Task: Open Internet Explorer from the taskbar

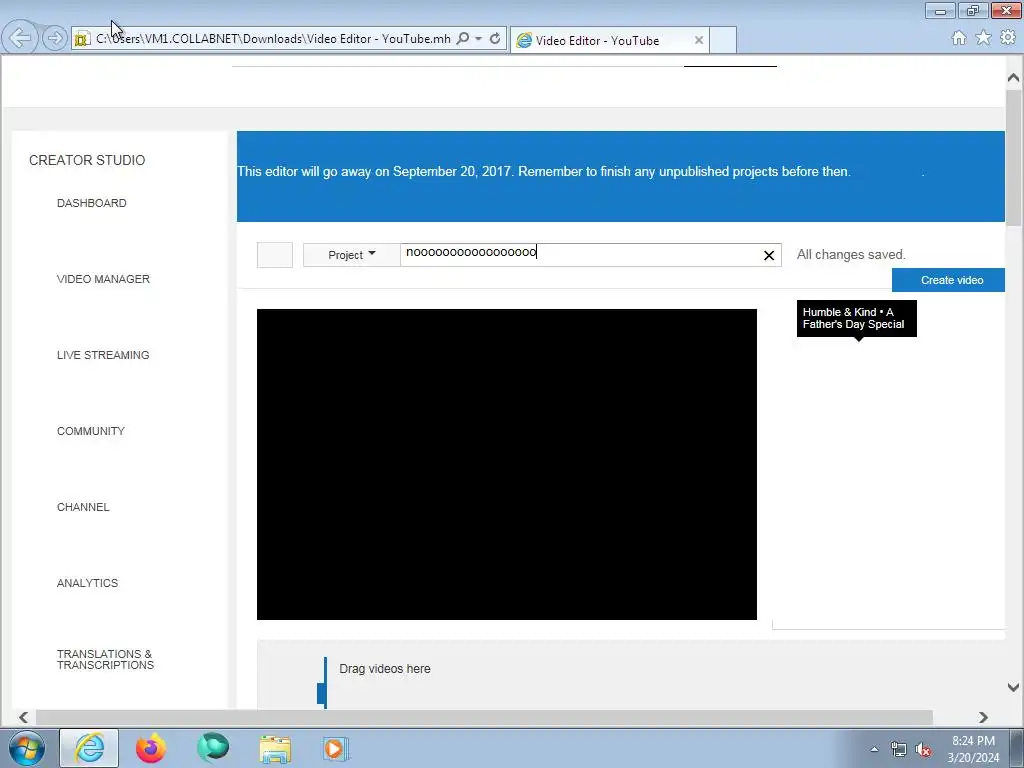Action: coord(89,748)
